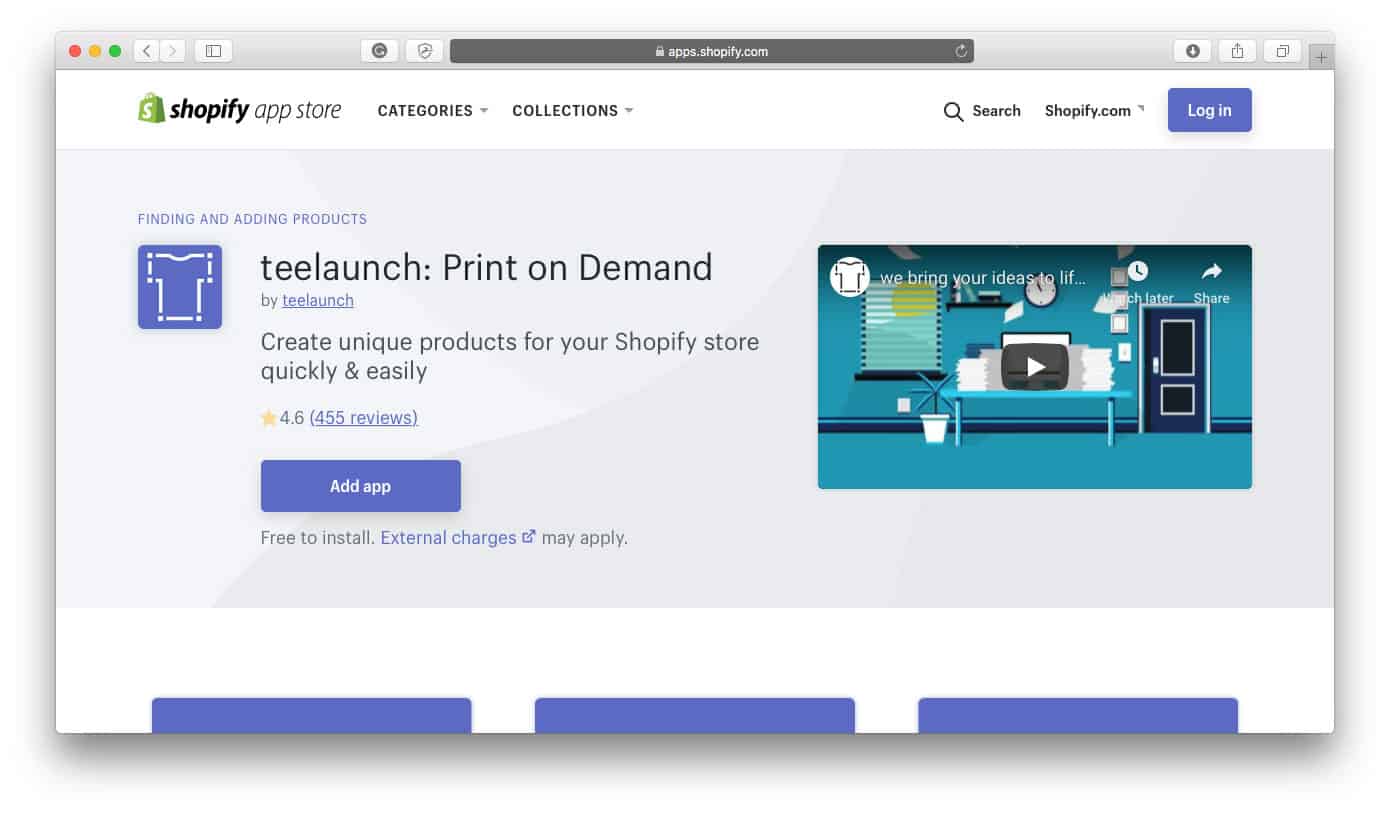Screen dimensions: 1390x813
Task: Toggle the Safari sidebar button
Action: (213, 51)
